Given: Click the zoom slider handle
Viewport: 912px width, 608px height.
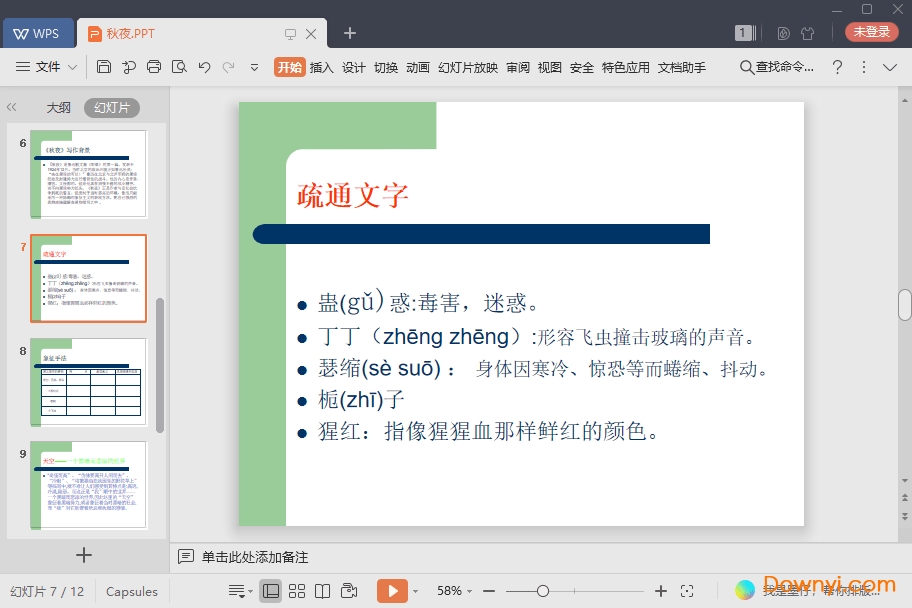Looking at the screenshot, I should (x=542, y=591).
